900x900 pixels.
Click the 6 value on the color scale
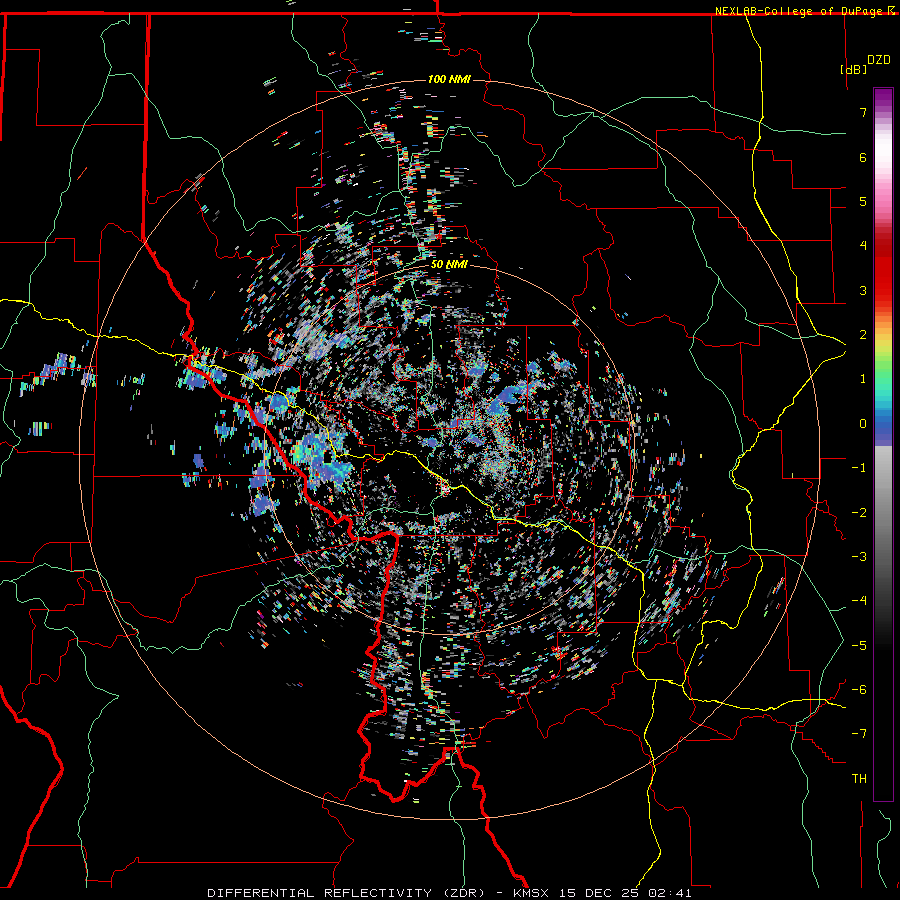pos(863,157)
